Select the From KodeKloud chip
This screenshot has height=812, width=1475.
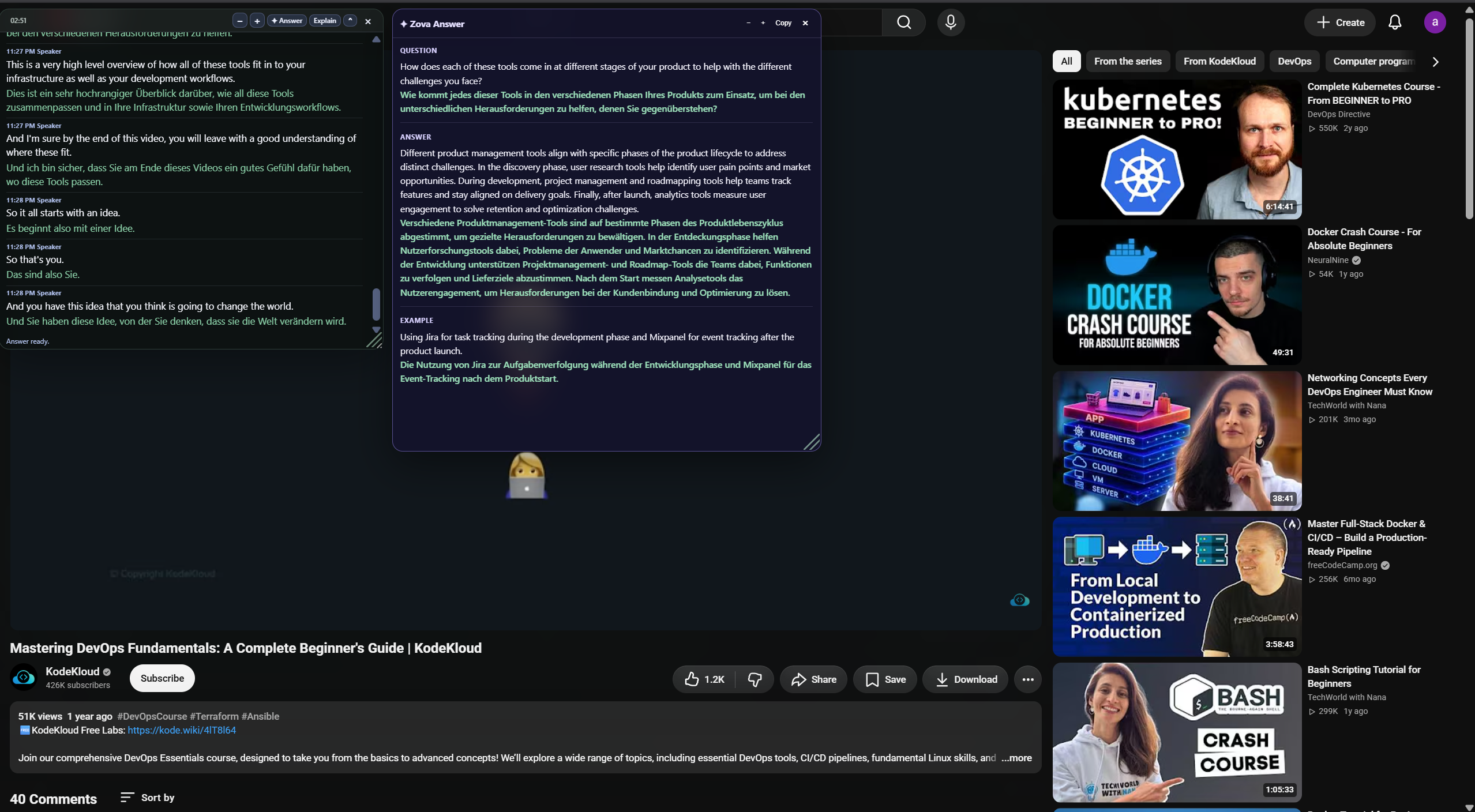(x=1219, y=61)
